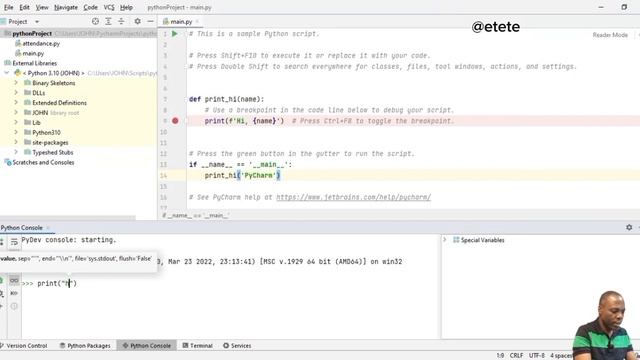The image size is (640, 360).
Task: Open the Edit menu
Action: pos(24,7)
